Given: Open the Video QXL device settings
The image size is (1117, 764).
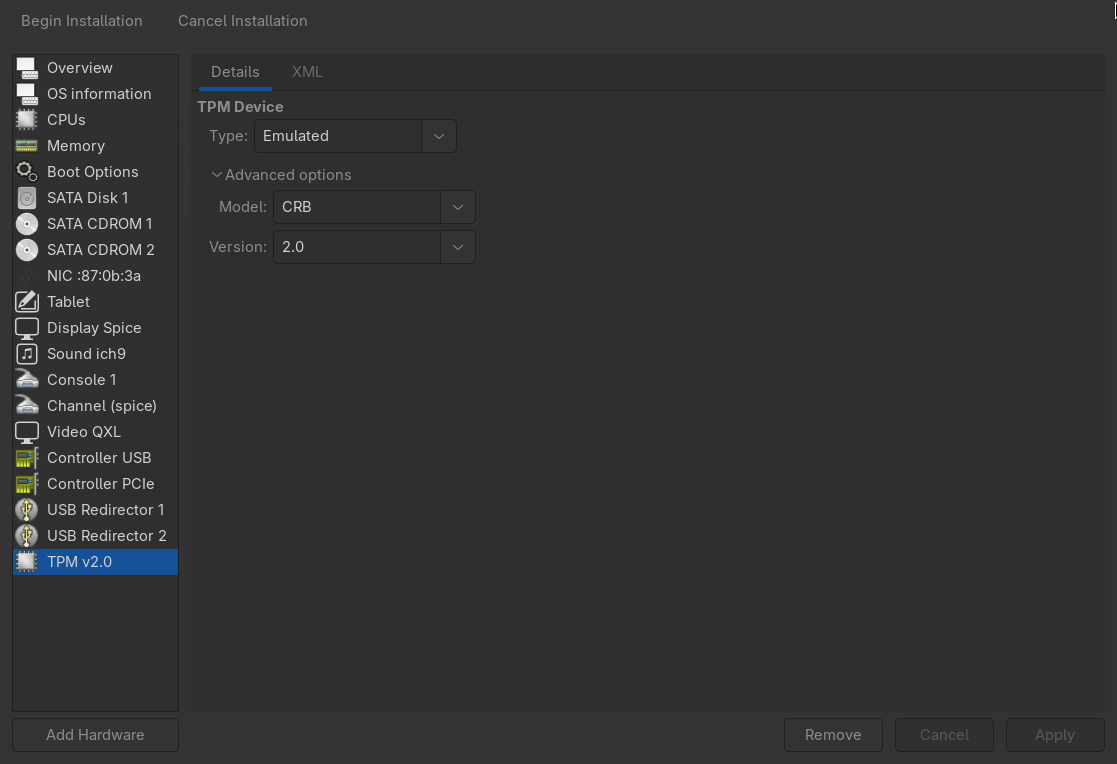Looking at the screenshot, I should tap(85, 431).
